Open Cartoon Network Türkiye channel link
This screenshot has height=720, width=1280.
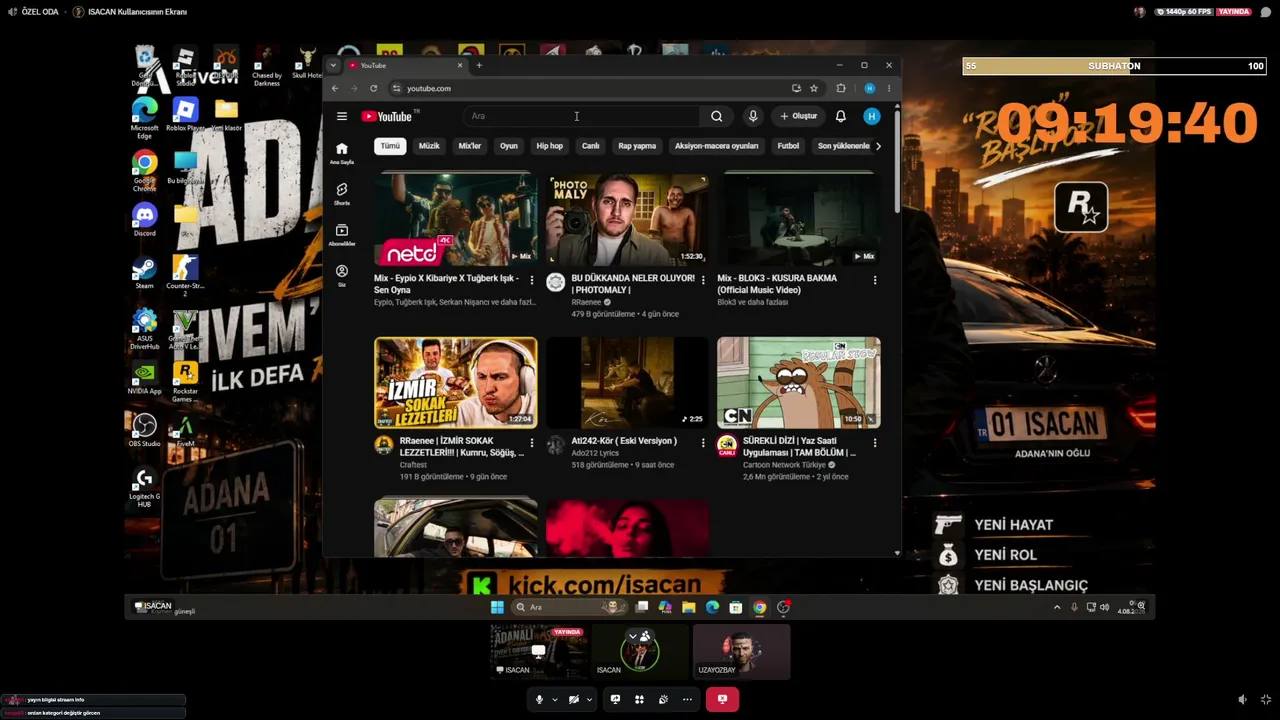[785, 465]
